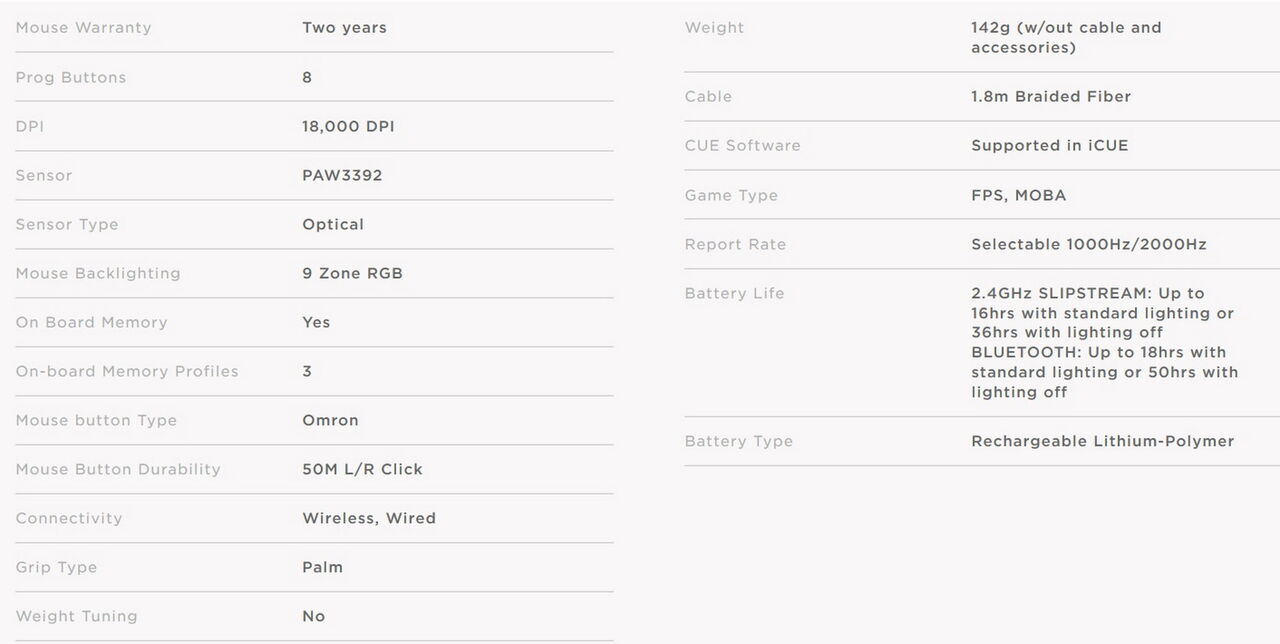Viewport: 1280px width, 644px height.
Task: Select the 1.8m Braided Fiber value
Action: [x=1051, y=96]
